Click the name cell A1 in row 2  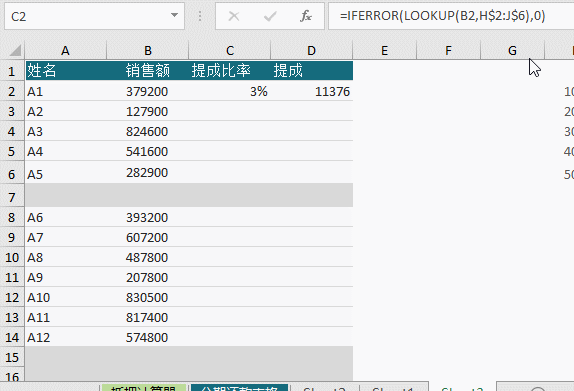point(66,91)
